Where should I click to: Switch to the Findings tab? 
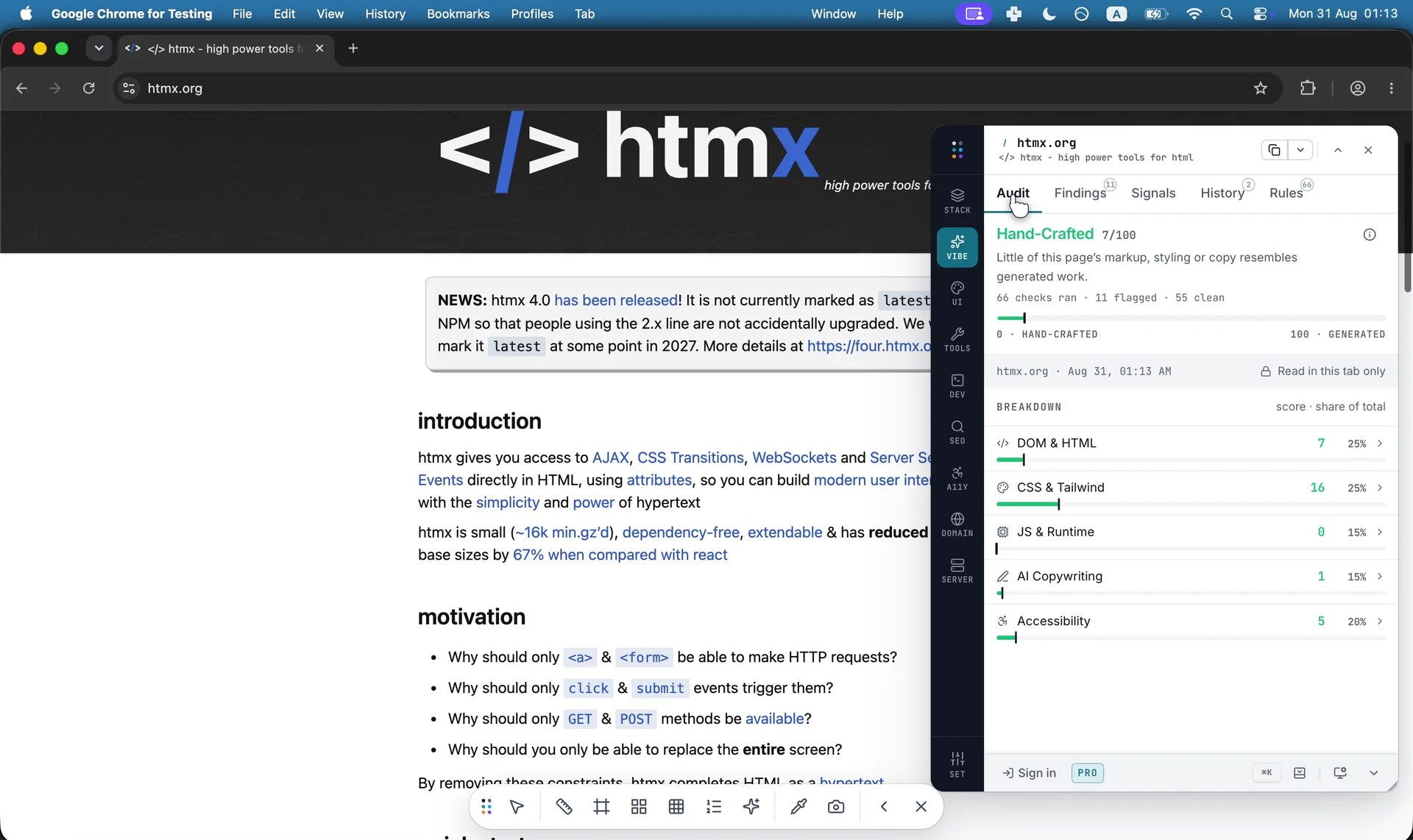[x=1080, y=193]
